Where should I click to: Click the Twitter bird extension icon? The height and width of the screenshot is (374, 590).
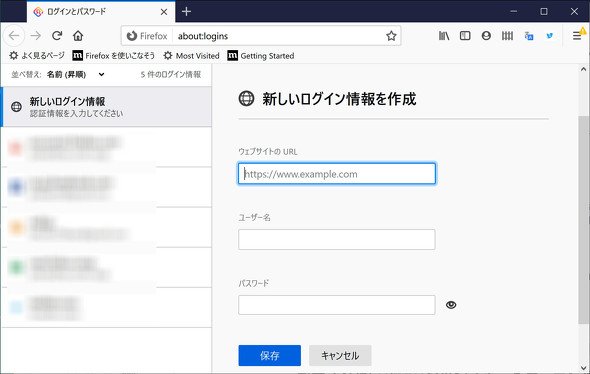coord(550,36)
